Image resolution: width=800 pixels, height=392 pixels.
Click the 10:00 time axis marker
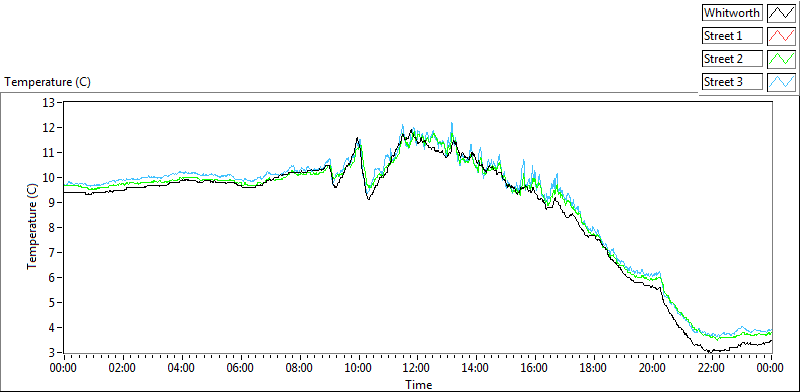(x=359, y=368)
